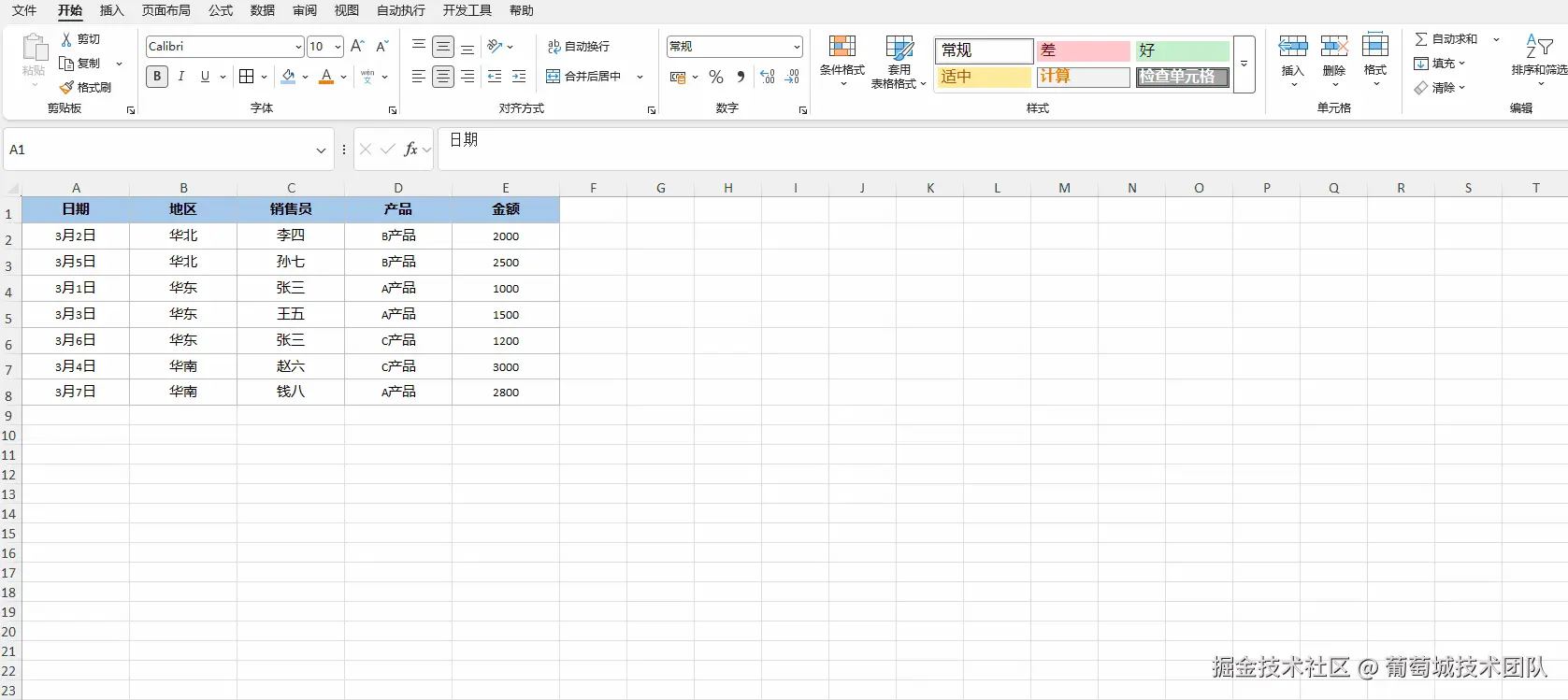1568x700 pixels.
Task: Switch to Formulas (公式) tab
Action: (x=221, y=11)
